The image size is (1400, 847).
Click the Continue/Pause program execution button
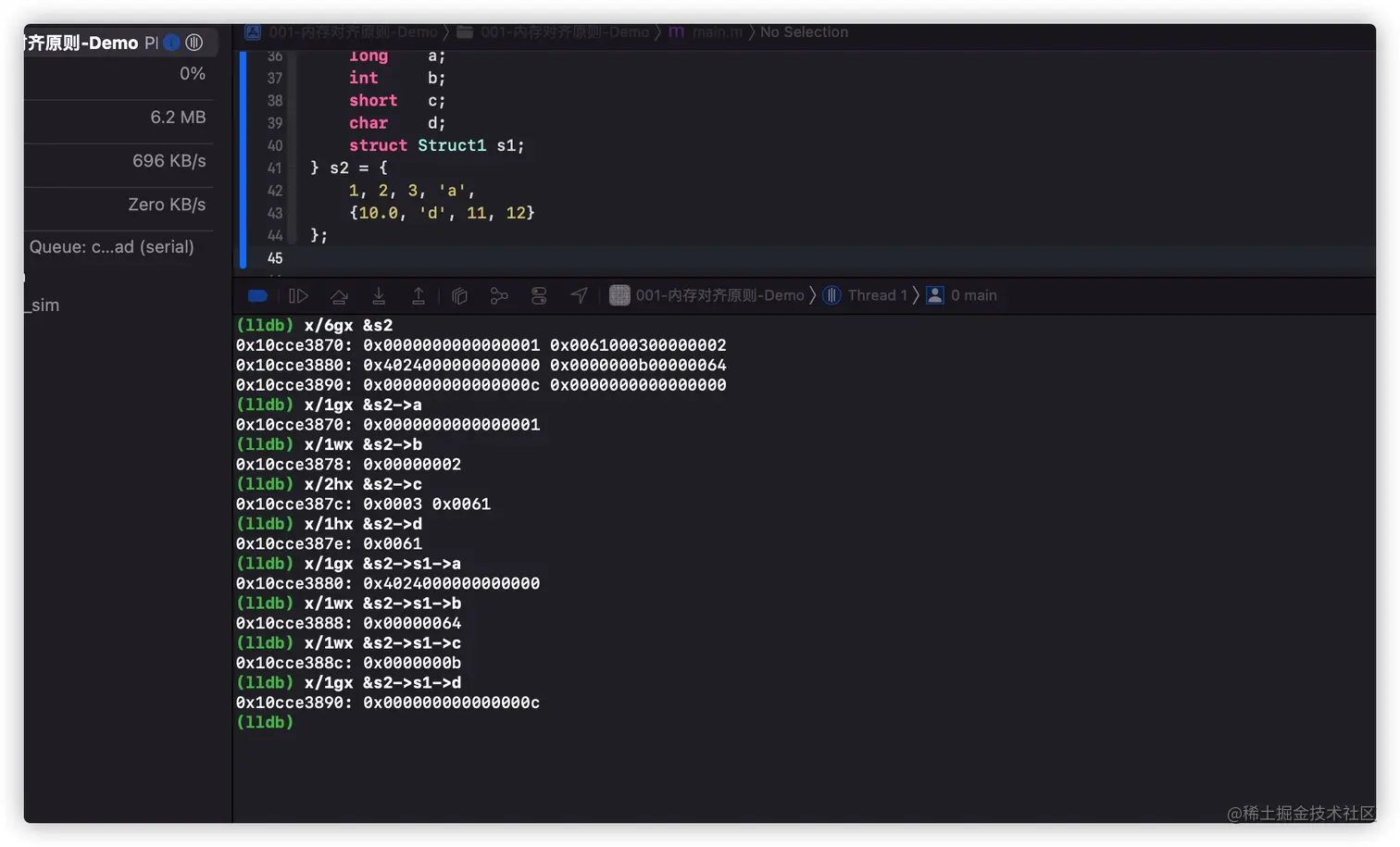[x=298, y=296]
